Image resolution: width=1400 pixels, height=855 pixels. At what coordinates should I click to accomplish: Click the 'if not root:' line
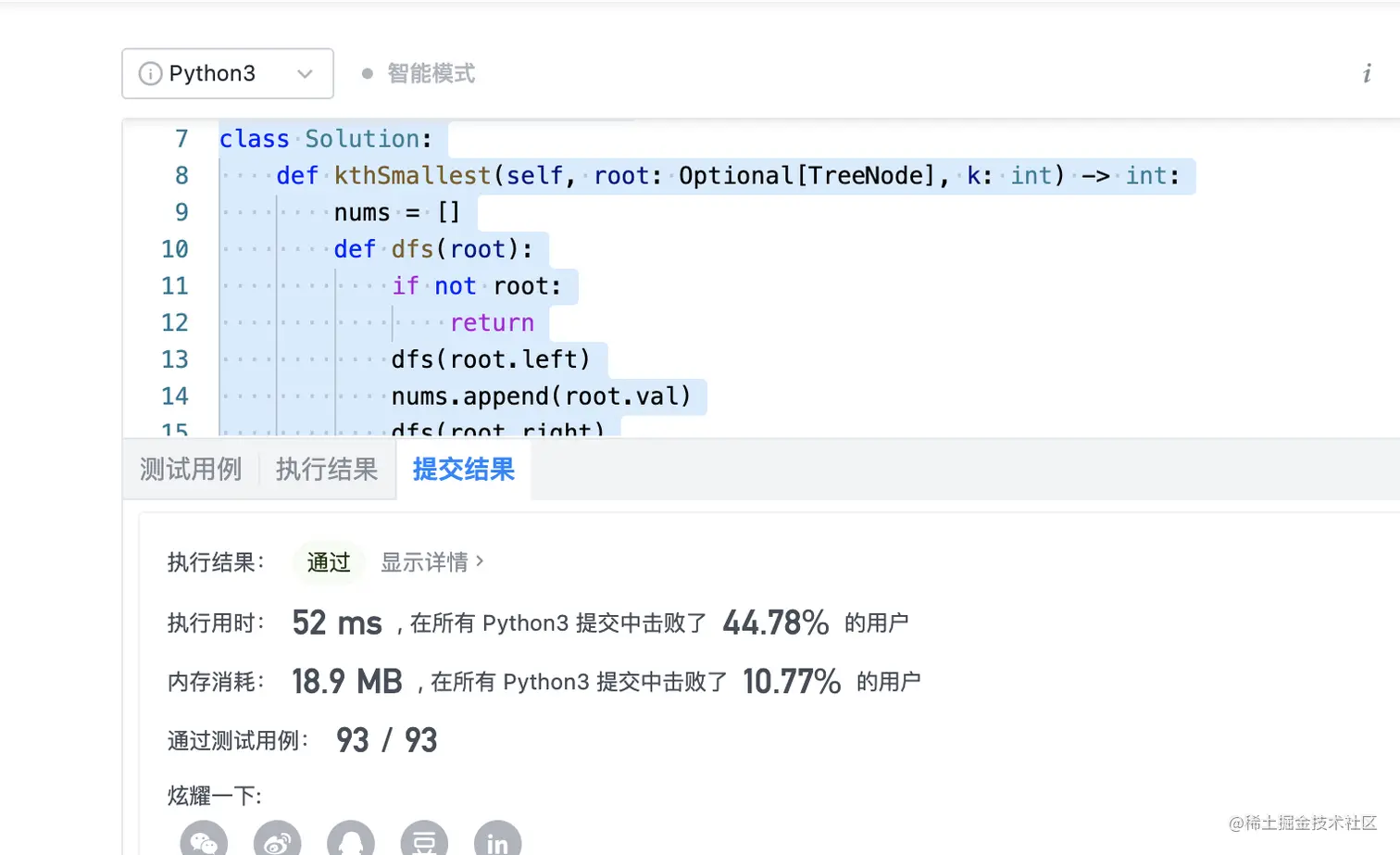pyautogui.click(x=477, y=286)
